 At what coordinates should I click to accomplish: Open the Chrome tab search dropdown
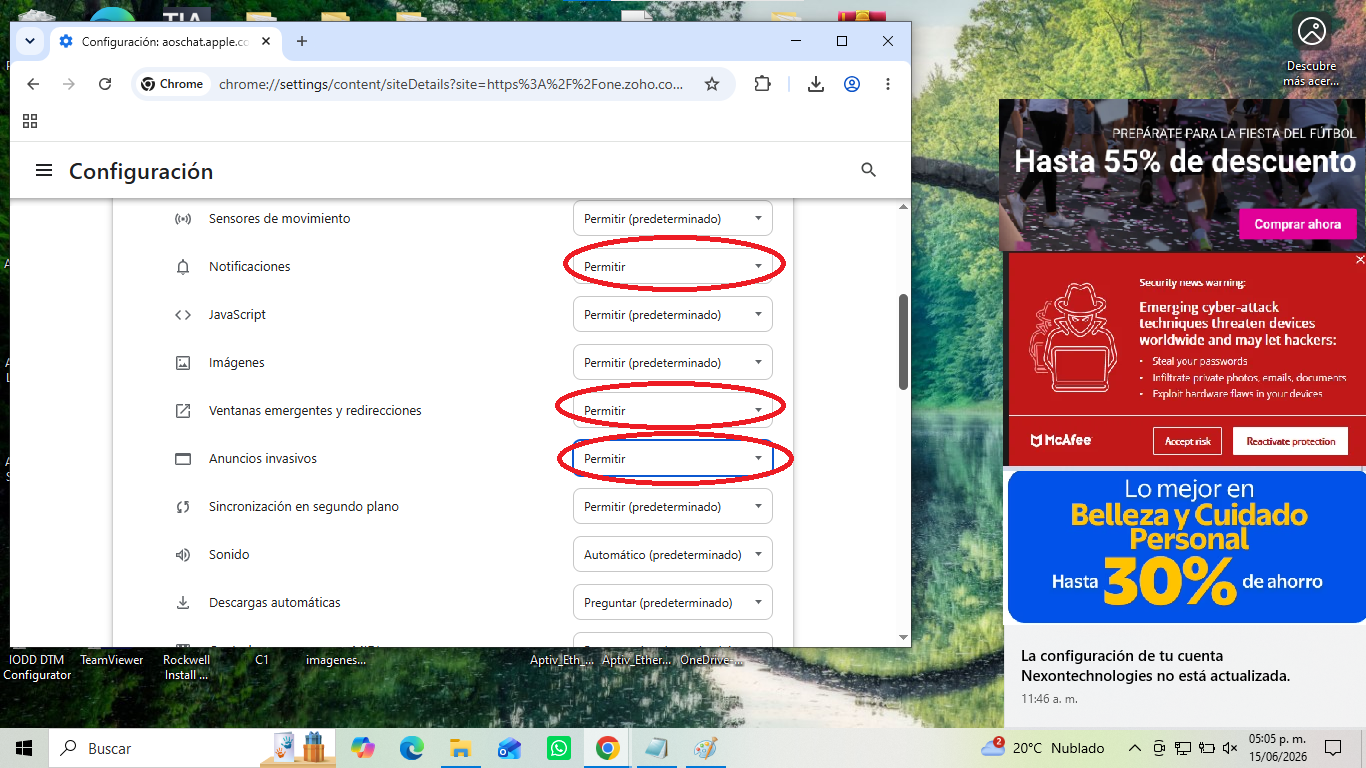[30, 41]
